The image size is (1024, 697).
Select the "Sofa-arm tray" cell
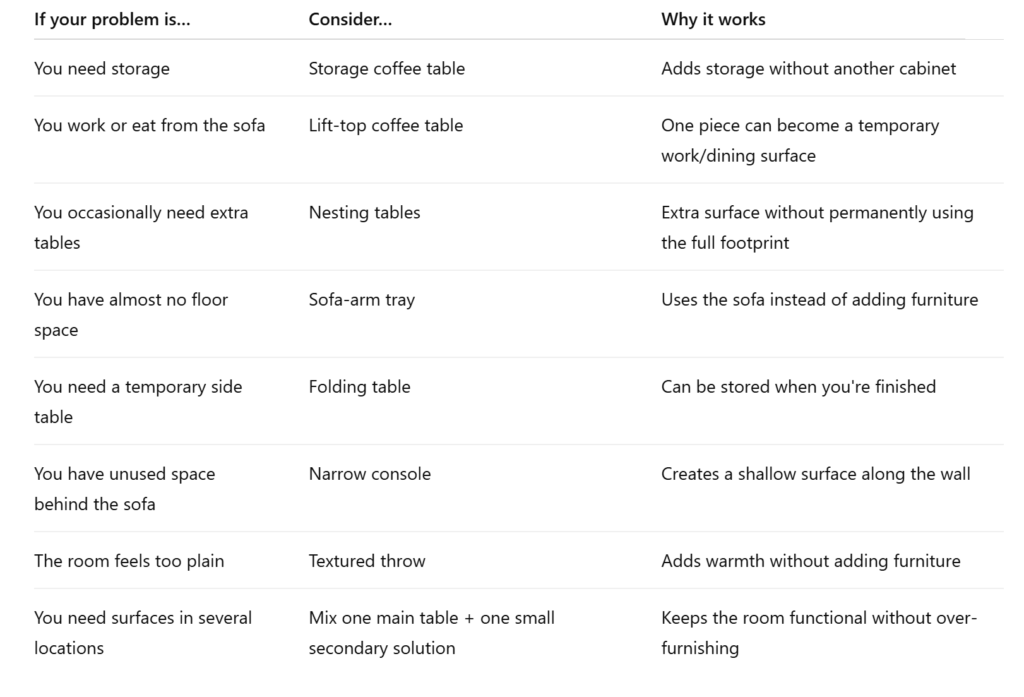coord(362,300)
